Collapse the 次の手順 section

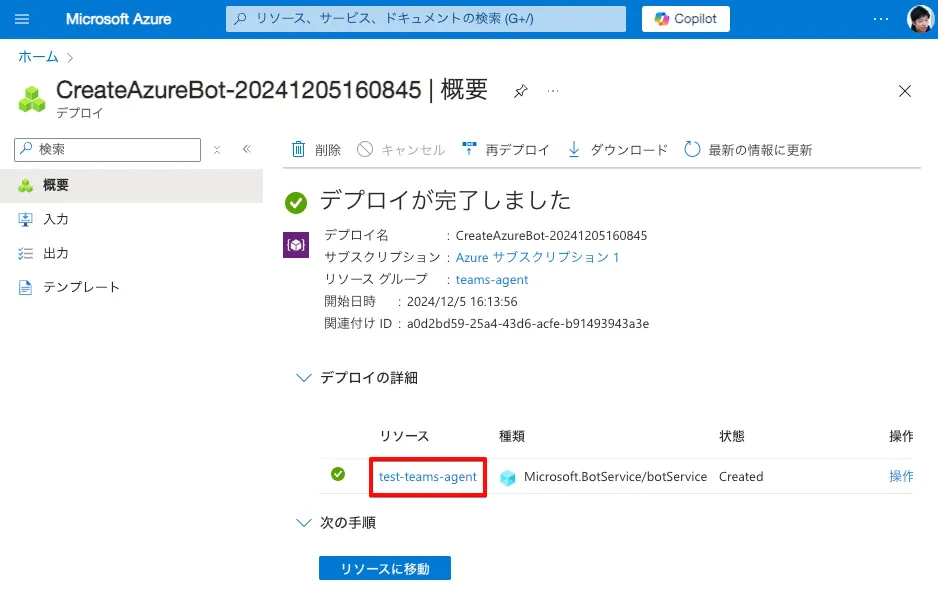[304, 523]
